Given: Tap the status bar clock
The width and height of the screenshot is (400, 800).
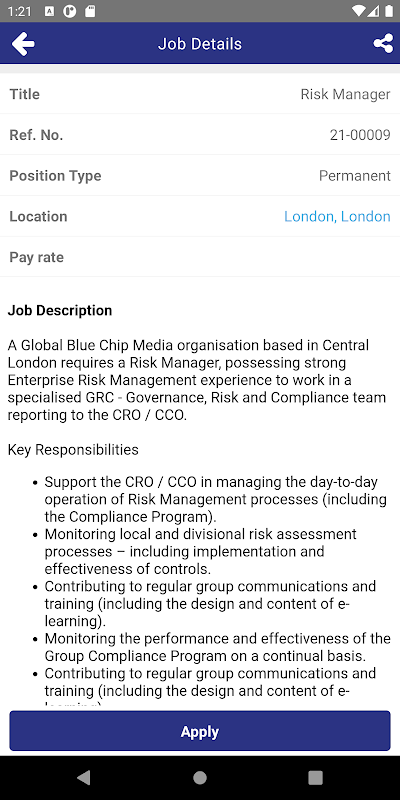Looking at the screenshot, I should coord(20,11).
